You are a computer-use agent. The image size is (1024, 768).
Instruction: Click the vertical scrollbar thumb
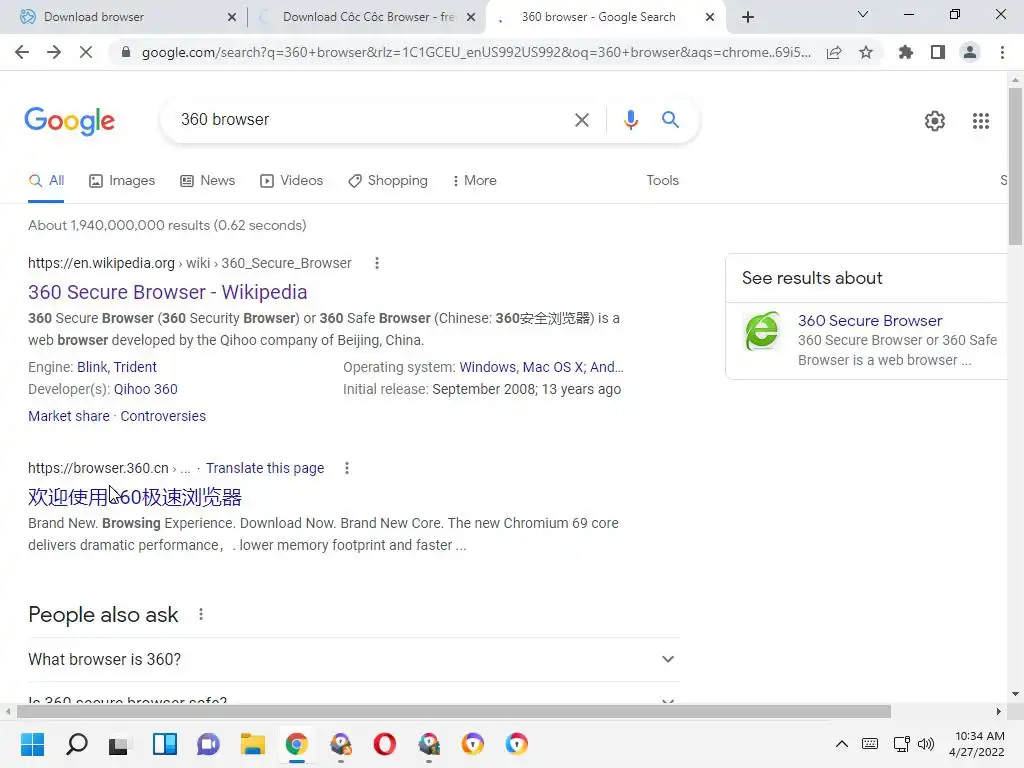1015,166
